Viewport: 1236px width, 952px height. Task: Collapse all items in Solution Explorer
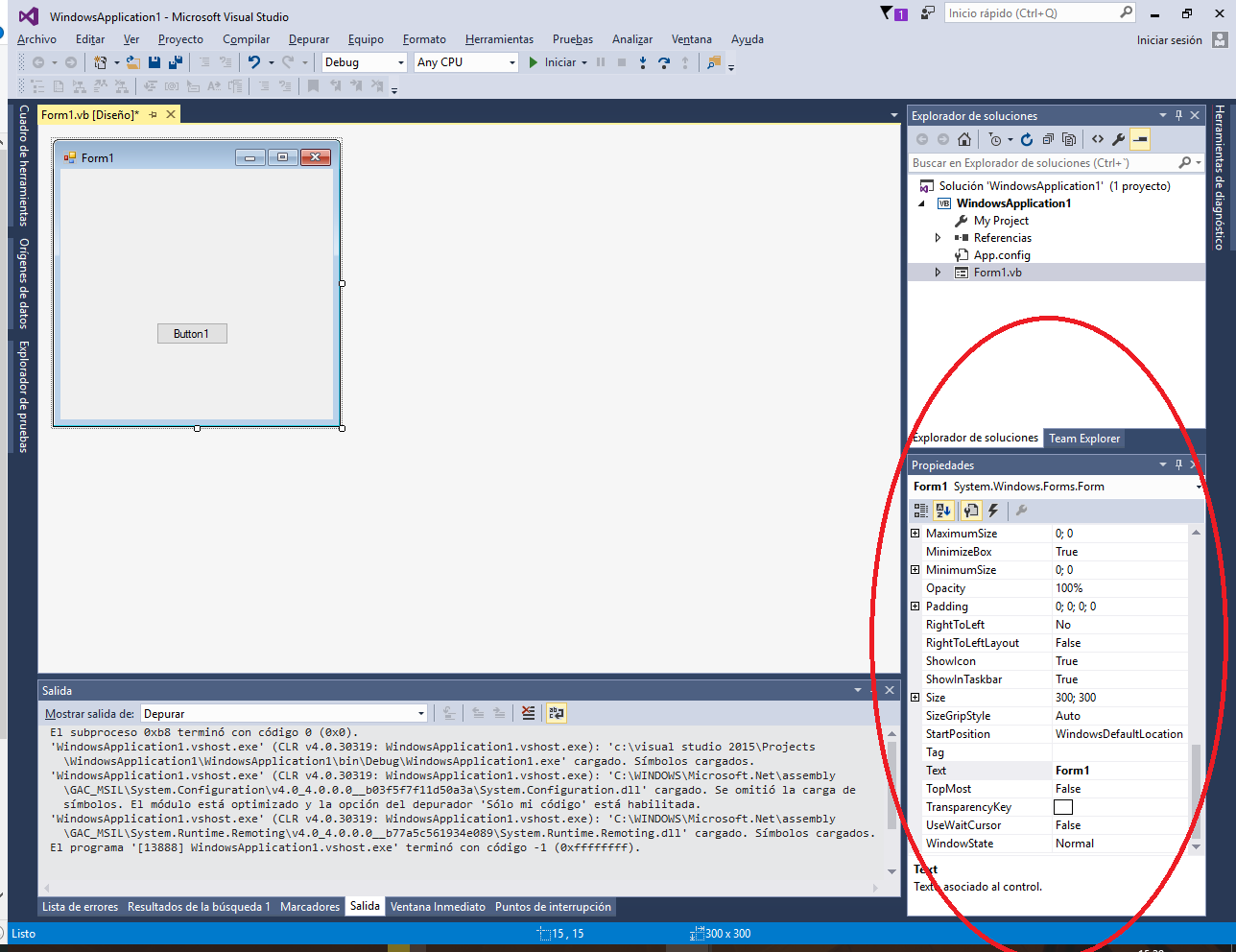click(1048, 139)
